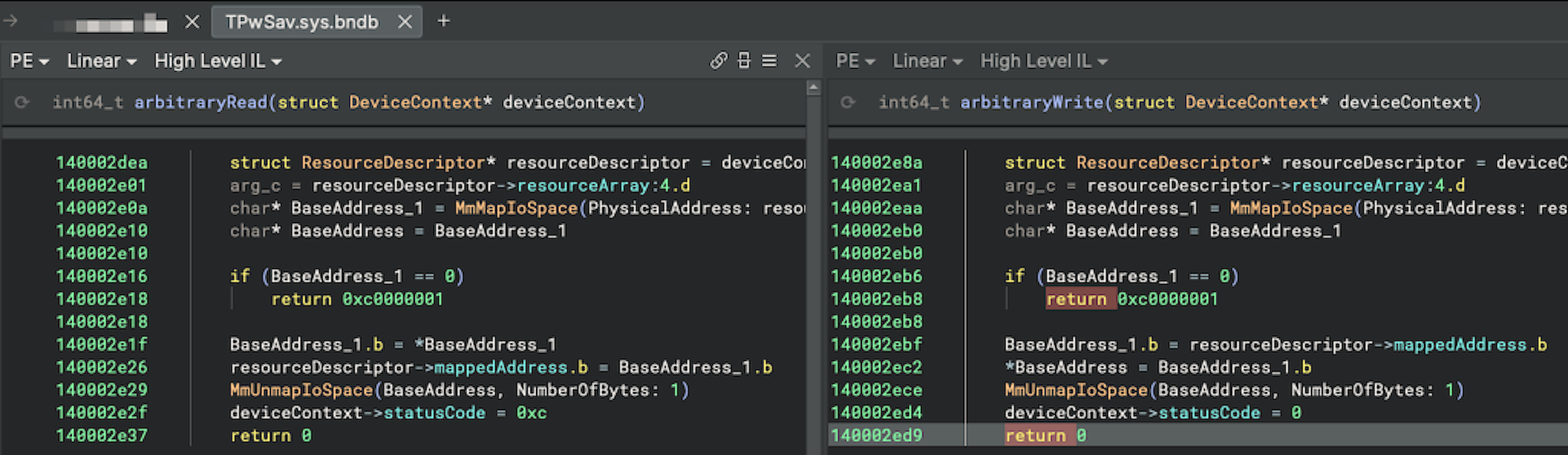Click mappedAddress field in left pane
Image resolution: width=1568 pixels, height=455 pixels.
tap(501, 367)
